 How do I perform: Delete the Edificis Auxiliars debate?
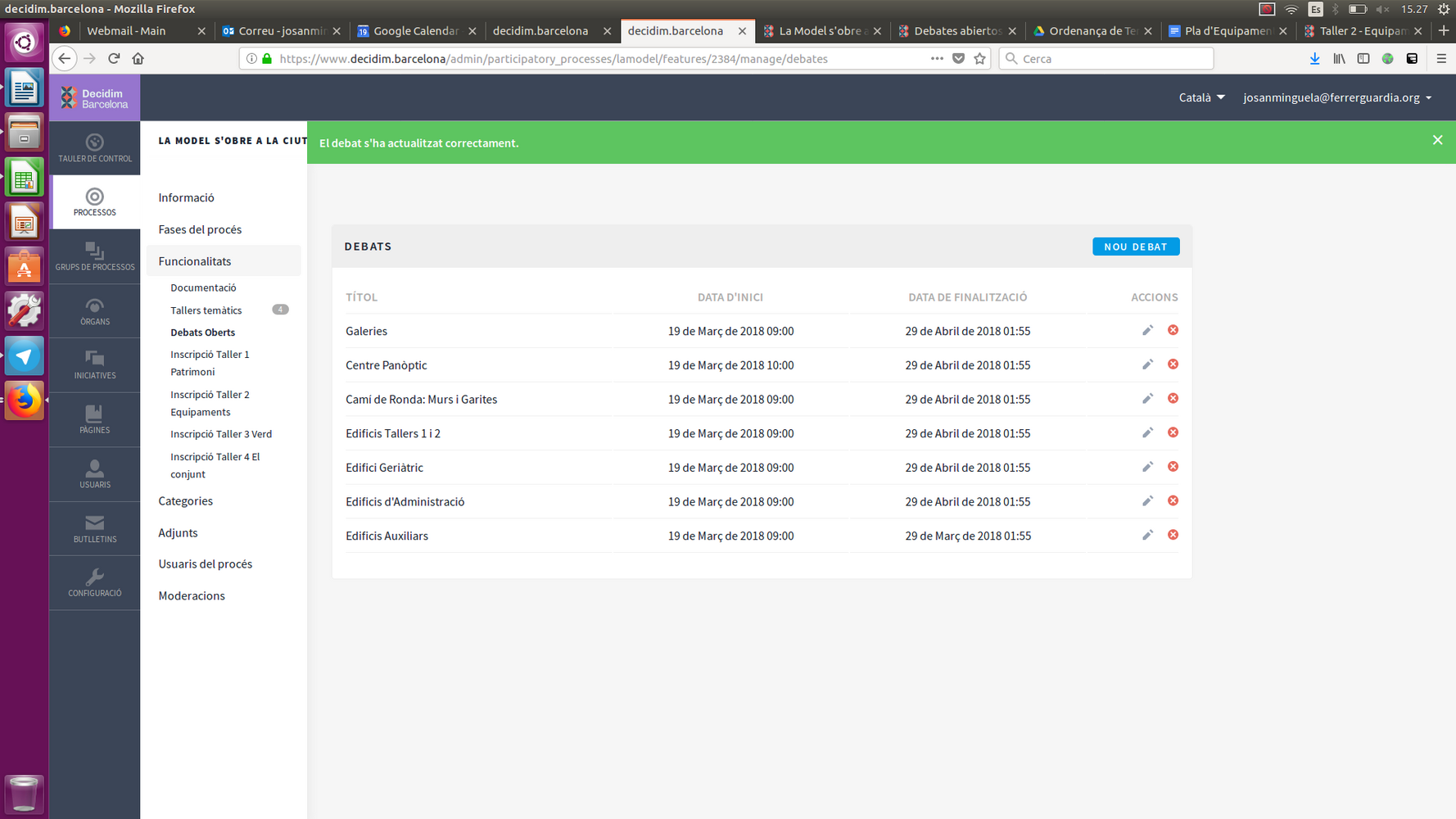tap(1173, 535)
